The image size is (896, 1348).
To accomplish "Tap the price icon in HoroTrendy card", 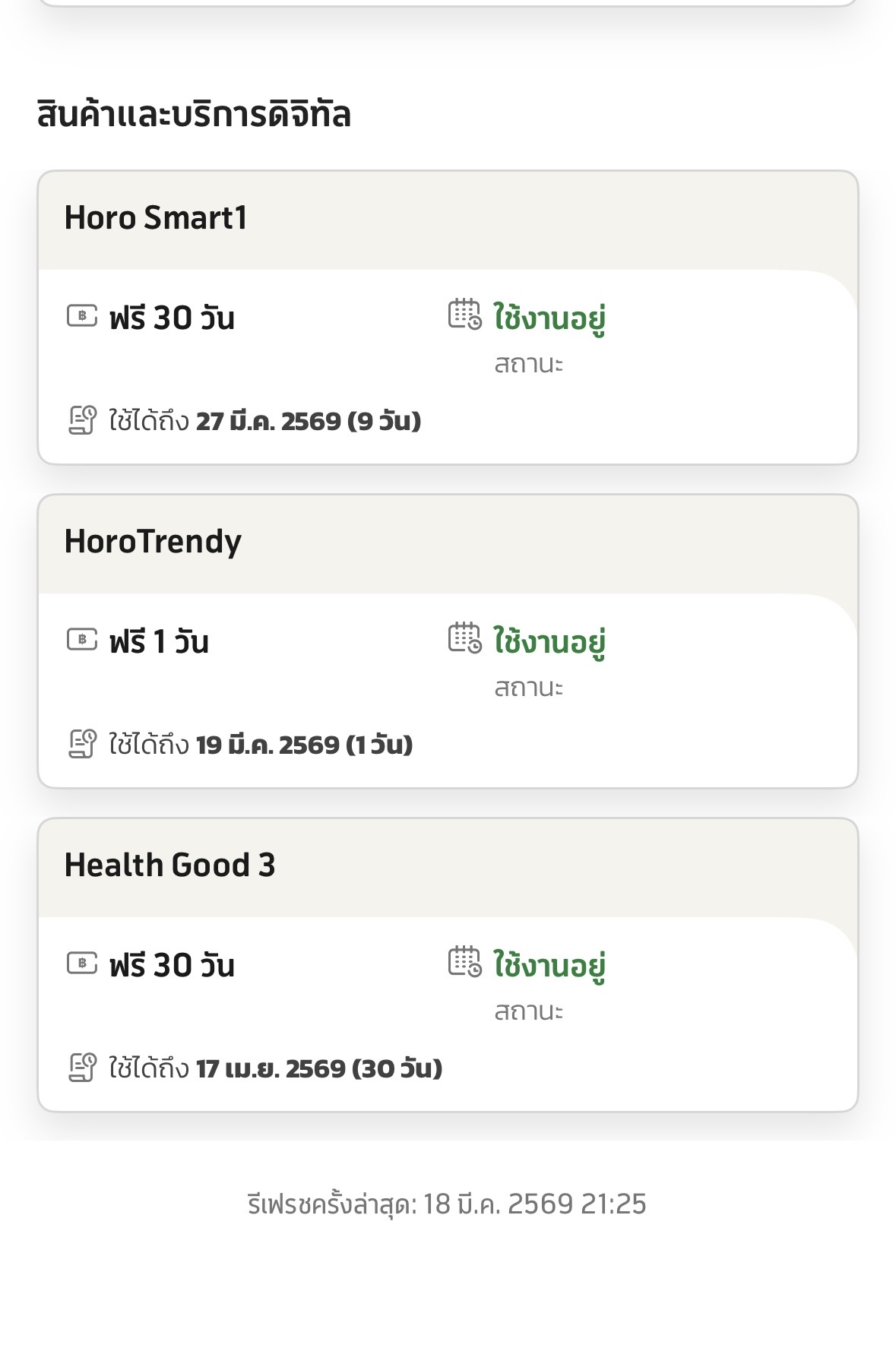I will pyautogui.click(x=82, y=640).
